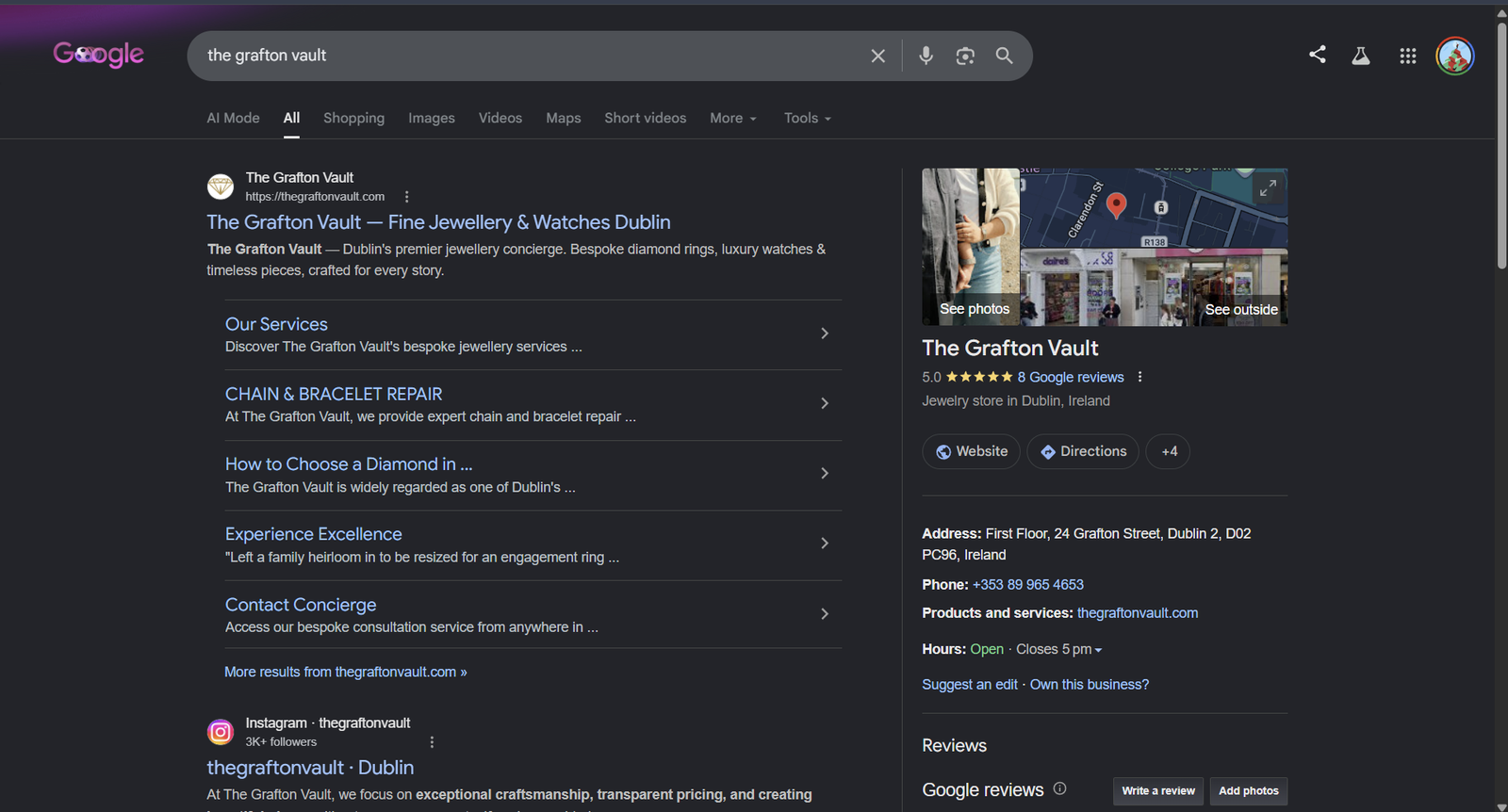
Task: Click the info icon beside Google reviews heading
Action: pyautogui.click(x=1059, y=788)
